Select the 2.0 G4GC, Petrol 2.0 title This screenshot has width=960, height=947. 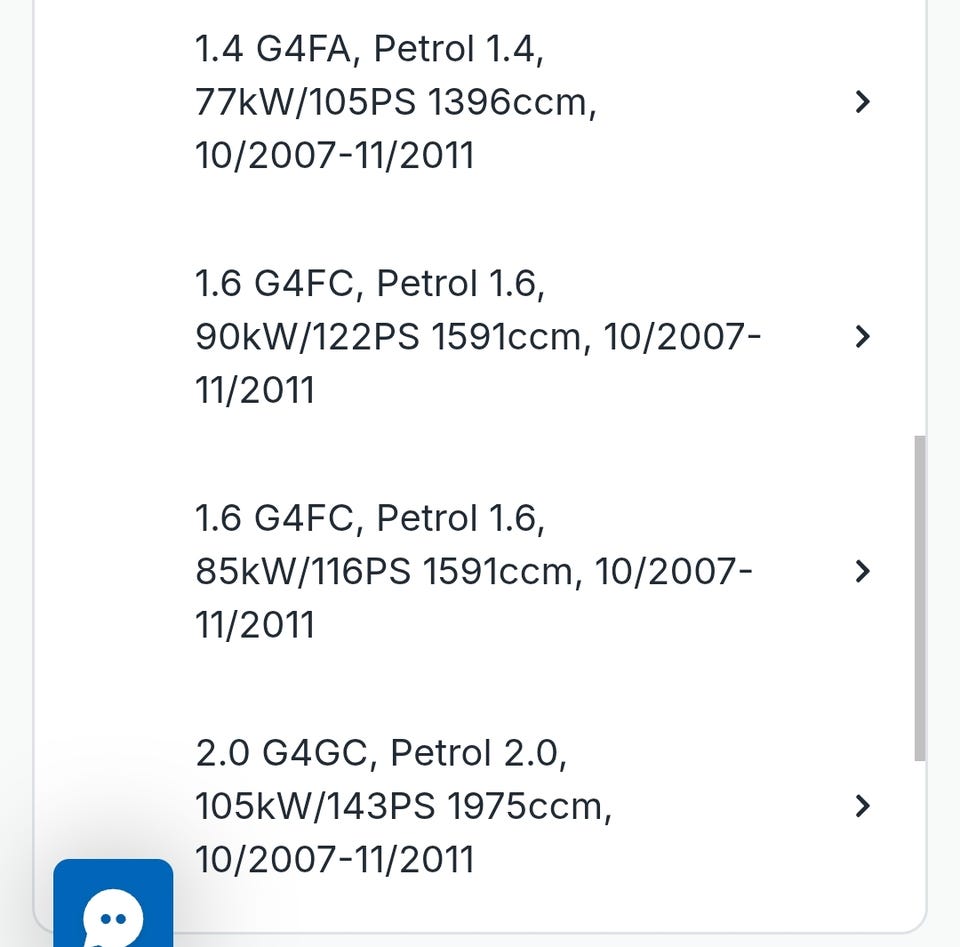pyautogui.click(x=381, y=752)
